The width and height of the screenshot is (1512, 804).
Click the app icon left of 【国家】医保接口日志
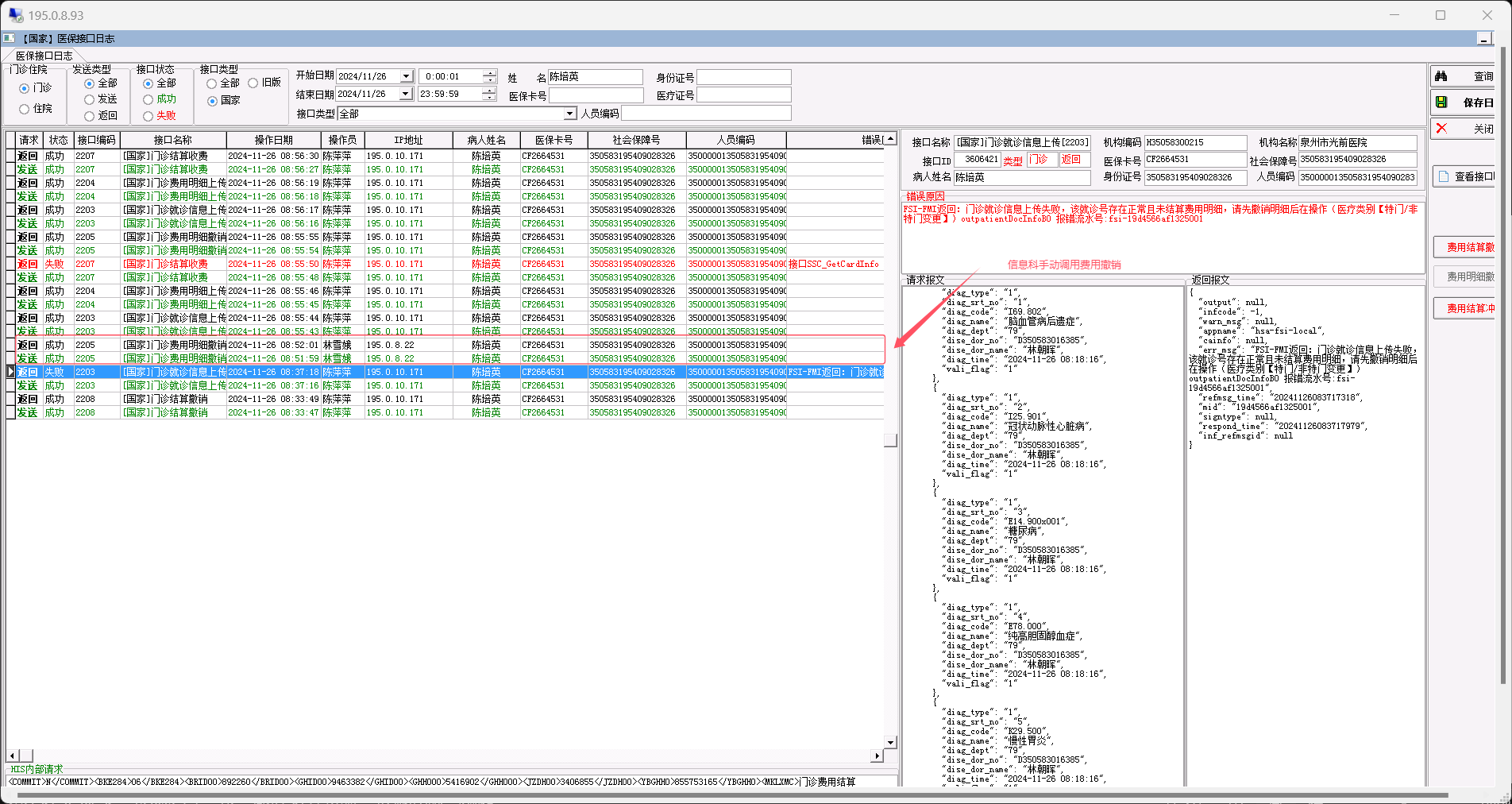point(9,39)
